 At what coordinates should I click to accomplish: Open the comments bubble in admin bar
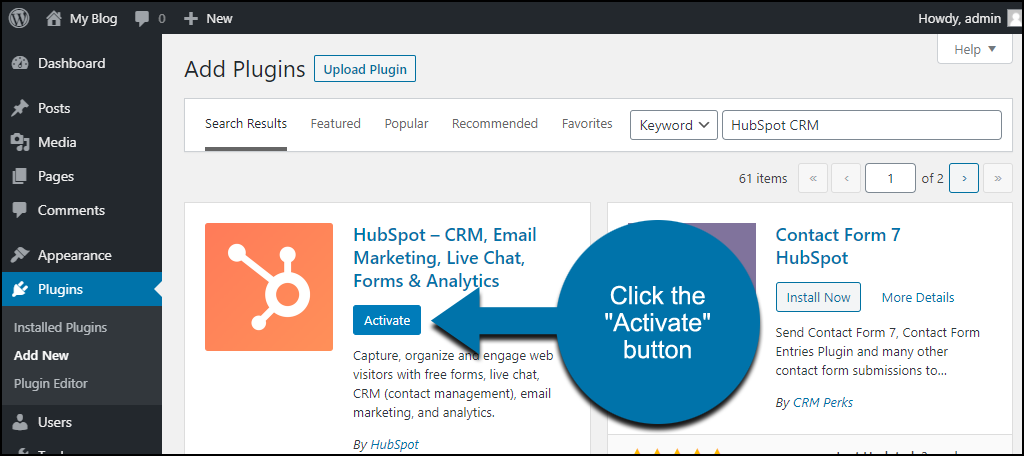(x=142, y=19)
